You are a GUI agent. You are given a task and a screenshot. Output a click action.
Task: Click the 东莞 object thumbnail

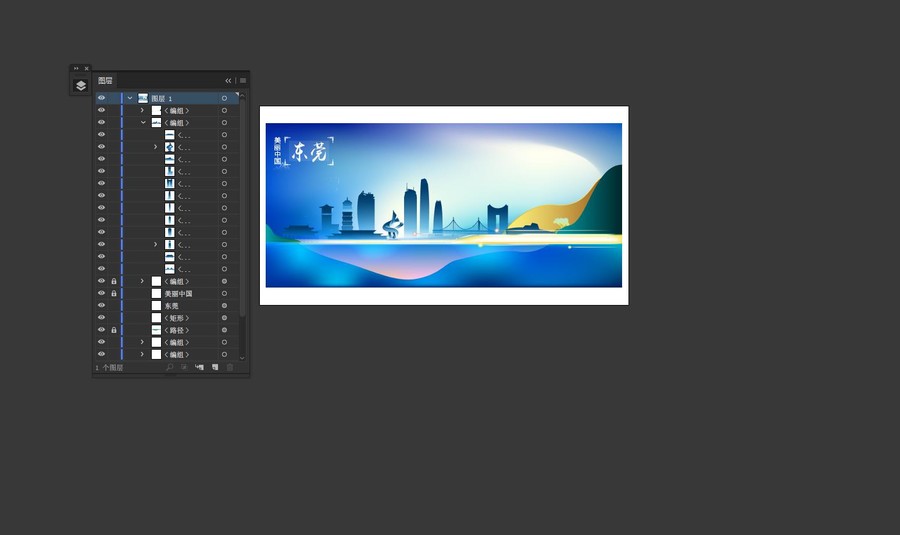click(156, 305)
